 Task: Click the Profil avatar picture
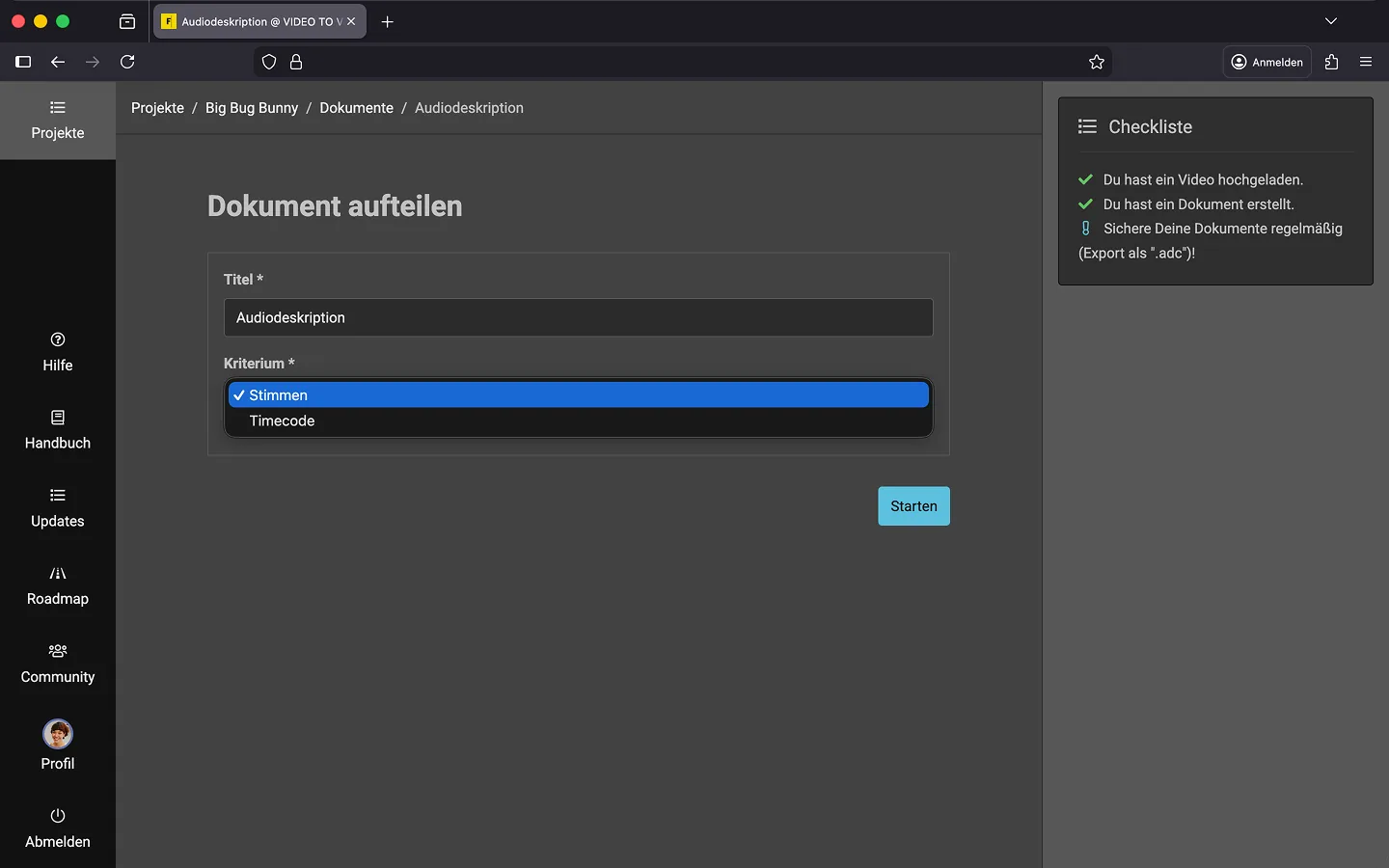pos(58,734)
